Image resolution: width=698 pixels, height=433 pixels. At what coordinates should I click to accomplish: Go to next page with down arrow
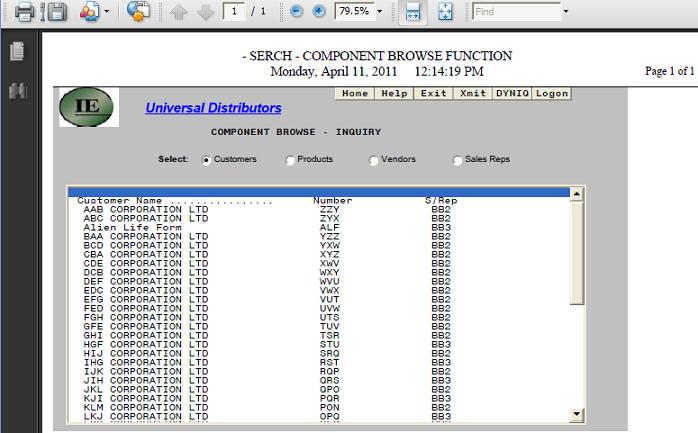coord(205,12)
